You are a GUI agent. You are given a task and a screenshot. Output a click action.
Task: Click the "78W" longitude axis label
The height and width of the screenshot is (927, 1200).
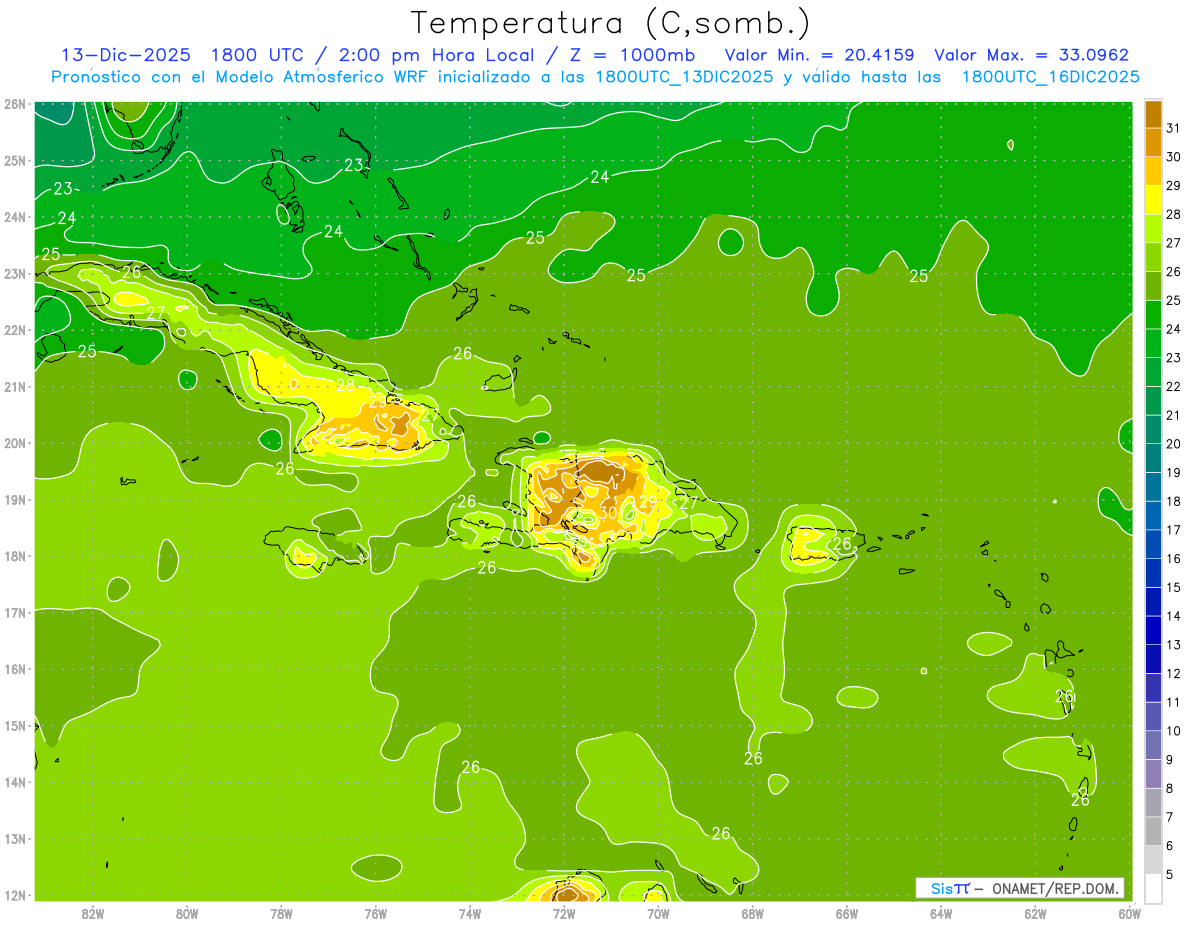point(281,913)
